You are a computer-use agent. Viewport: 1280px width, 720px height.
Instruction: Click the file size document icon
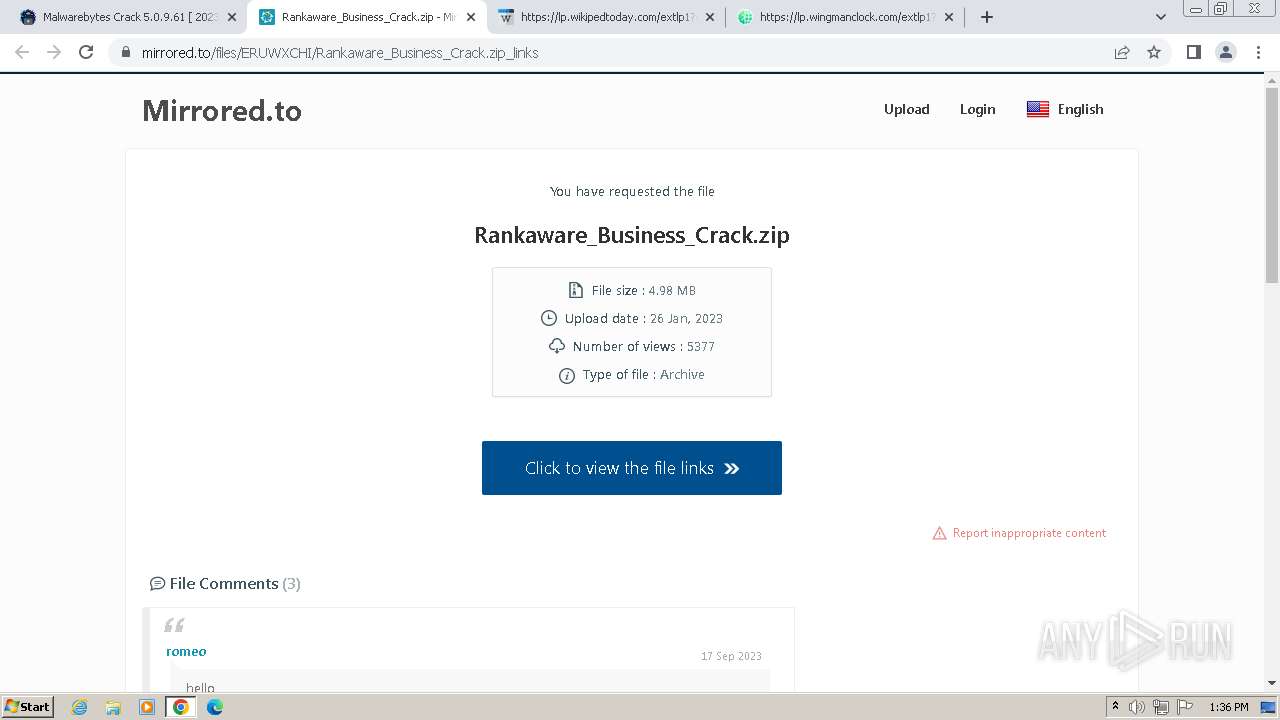(x=575, y=290)
